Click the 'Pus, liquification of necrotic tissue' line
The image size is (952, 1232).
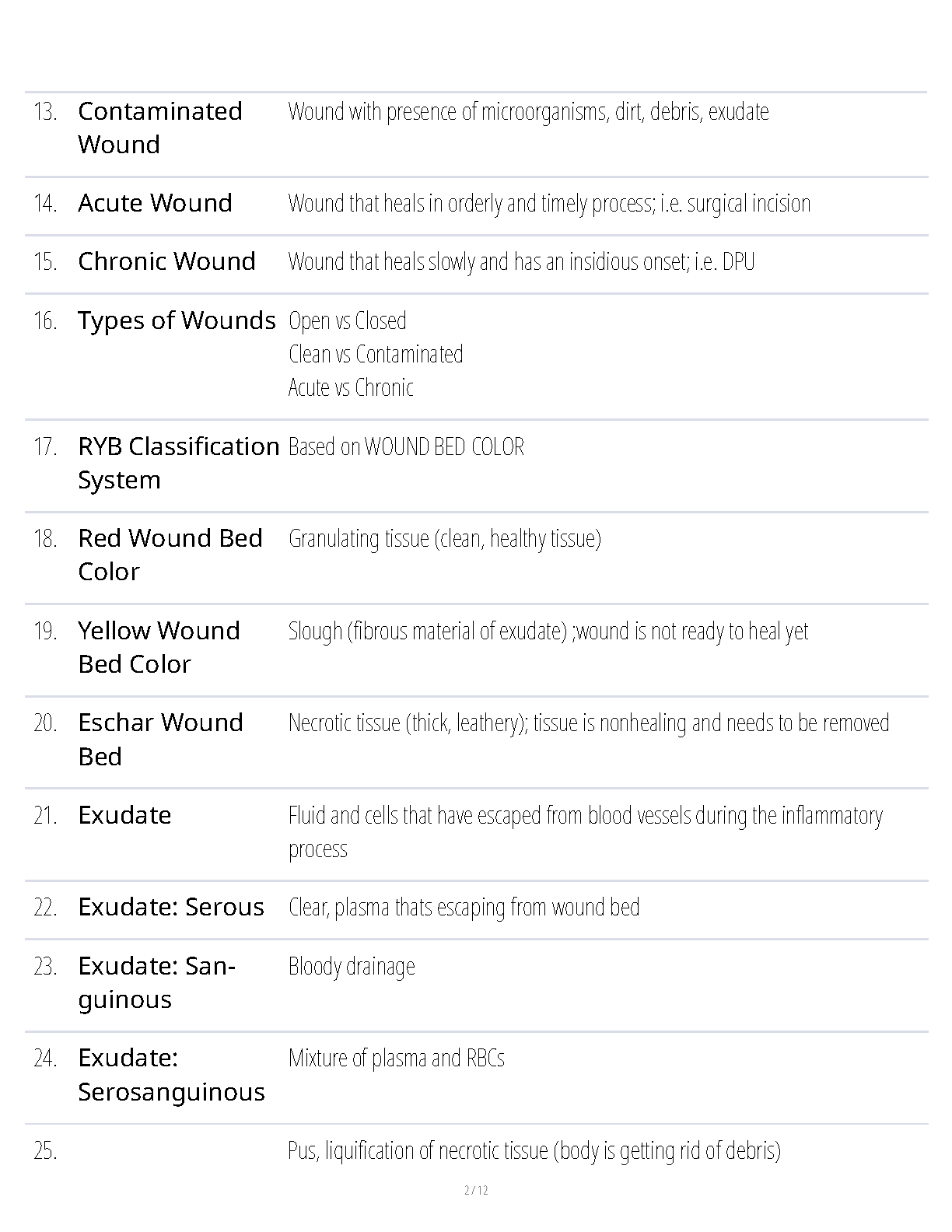534,1151
